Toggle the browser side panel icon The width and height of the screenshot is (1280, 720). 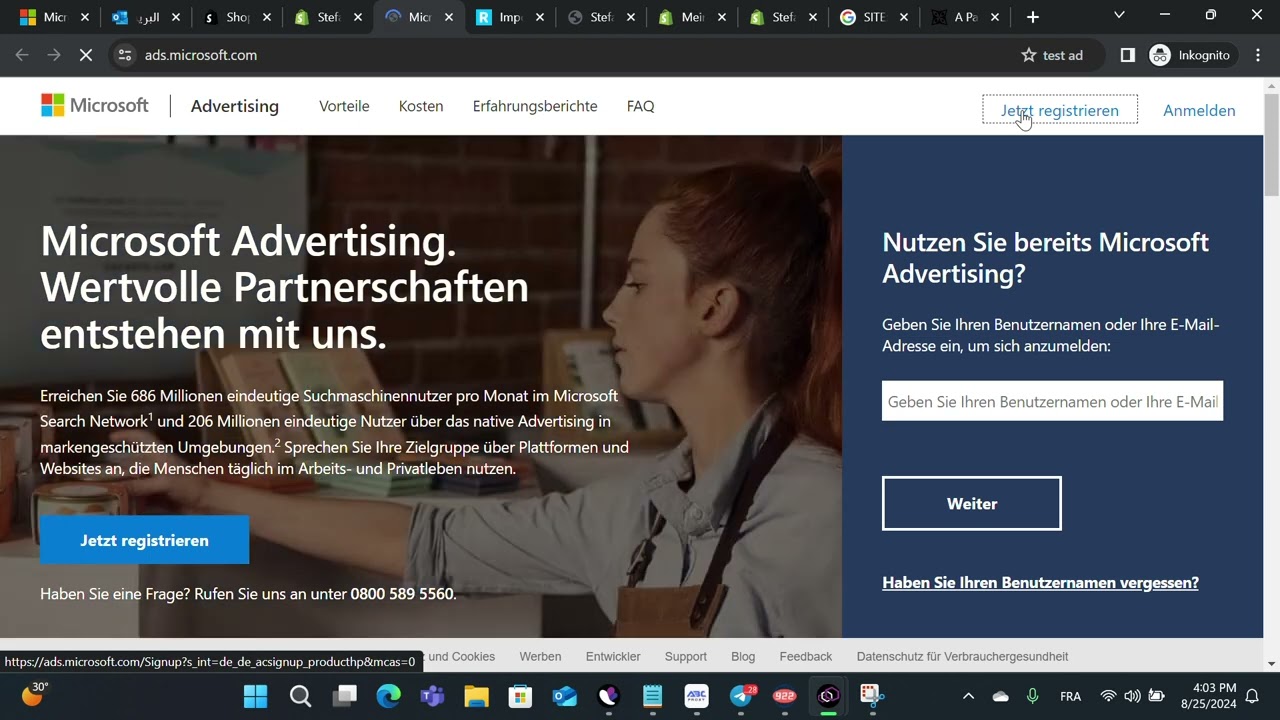tap(1128, 55)
